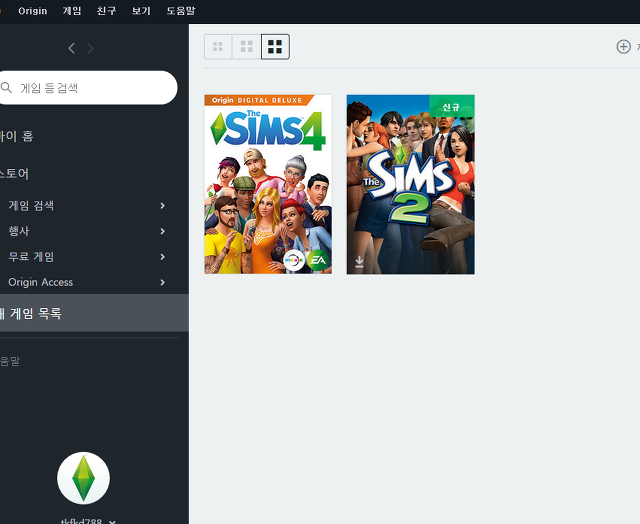Open the 도움말 menu in menu bar
This screenshot has width=640, height=524.
[x=181, y=11]
